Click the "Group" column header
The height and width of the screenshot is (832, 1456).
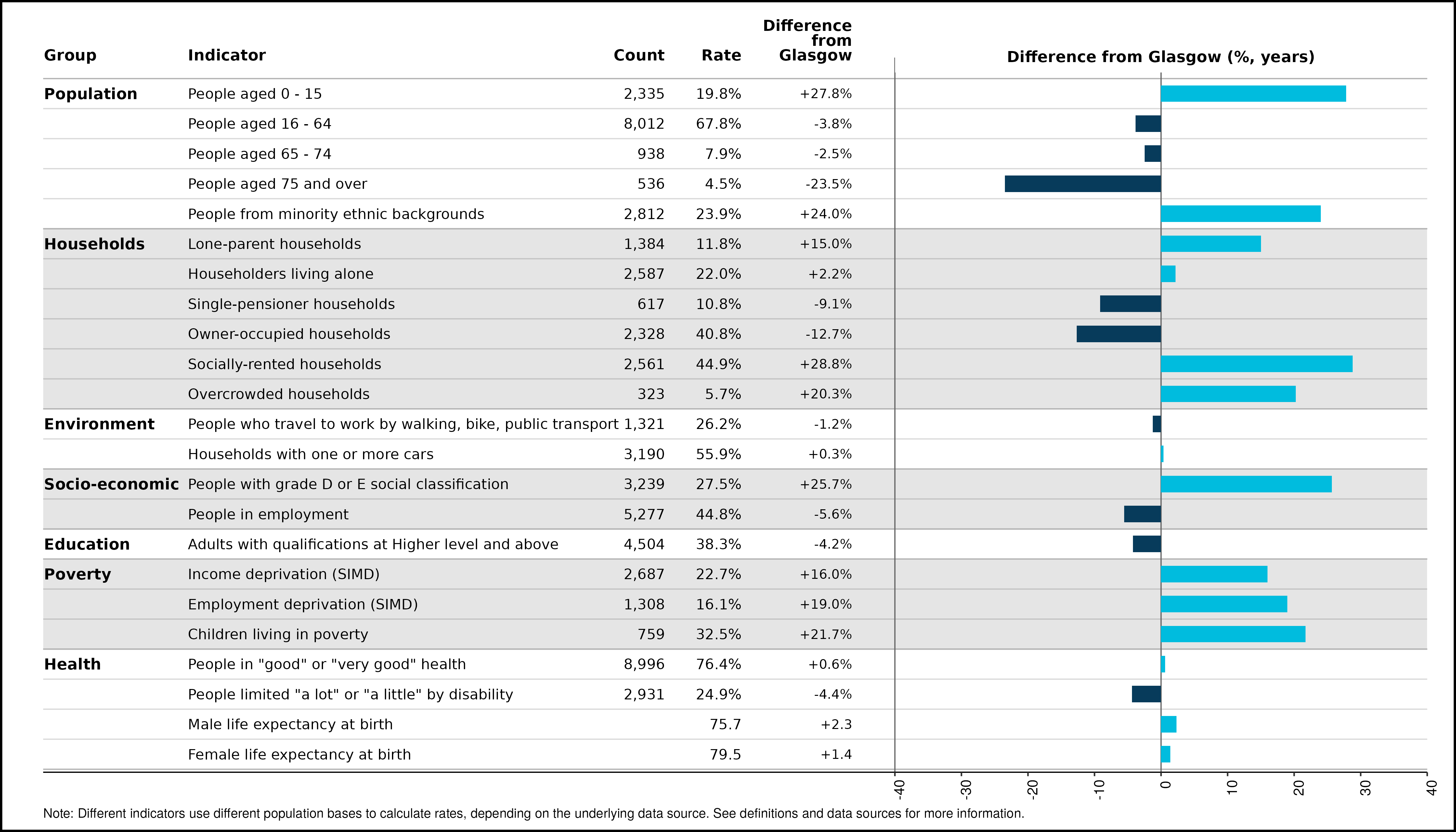(x=70, y=56)
